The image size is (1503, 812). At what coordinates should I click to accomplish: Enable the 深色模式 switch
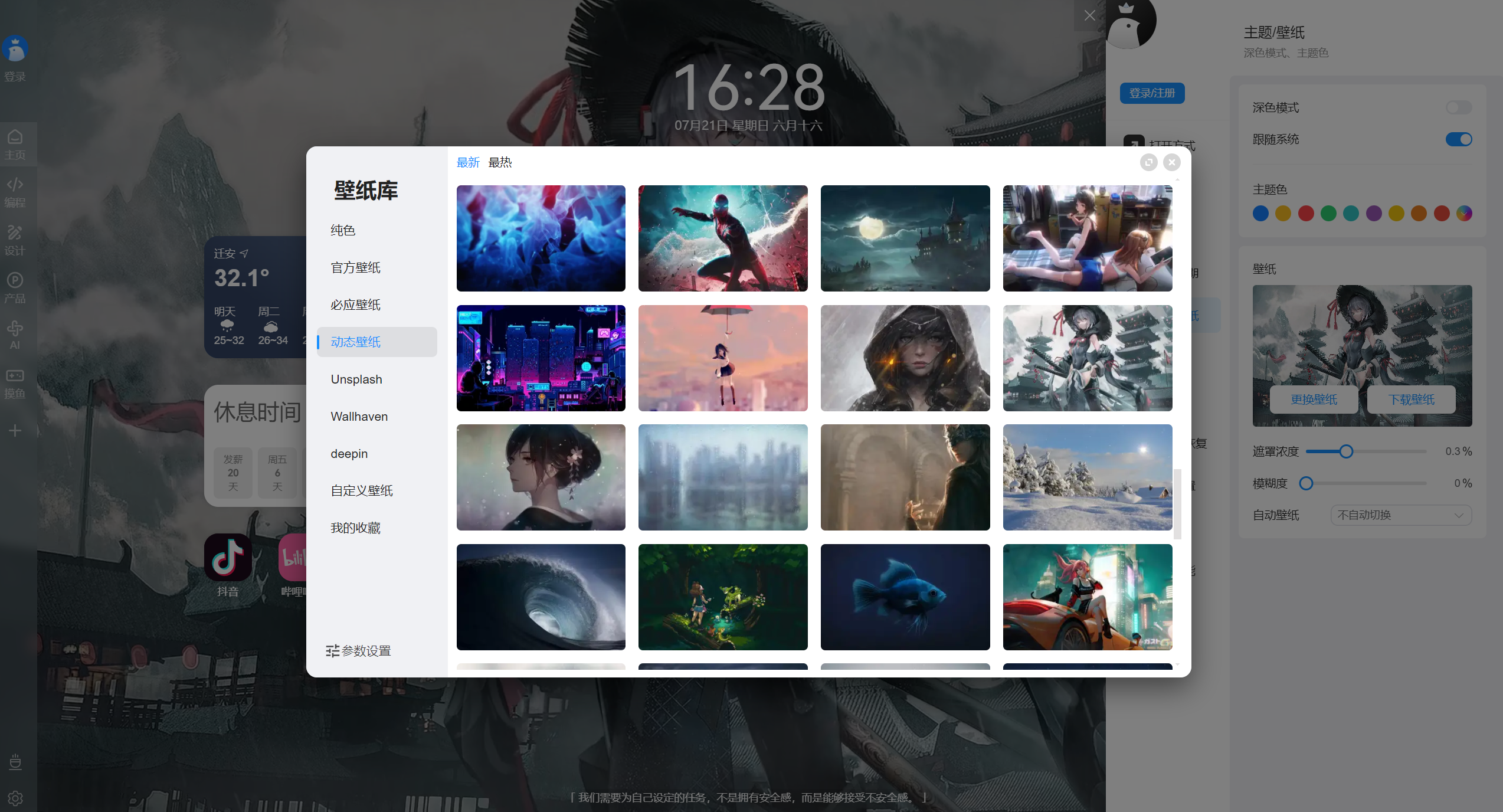1458,107
